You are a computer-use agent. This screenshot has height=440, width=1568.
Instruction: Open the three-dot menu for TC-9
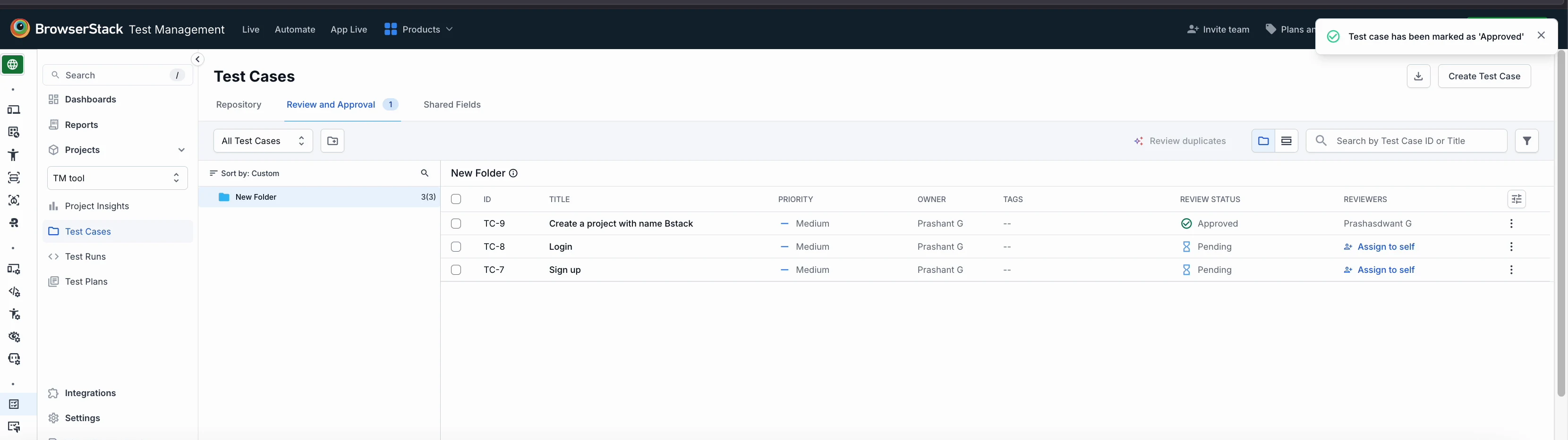(x=1511, y=223)
